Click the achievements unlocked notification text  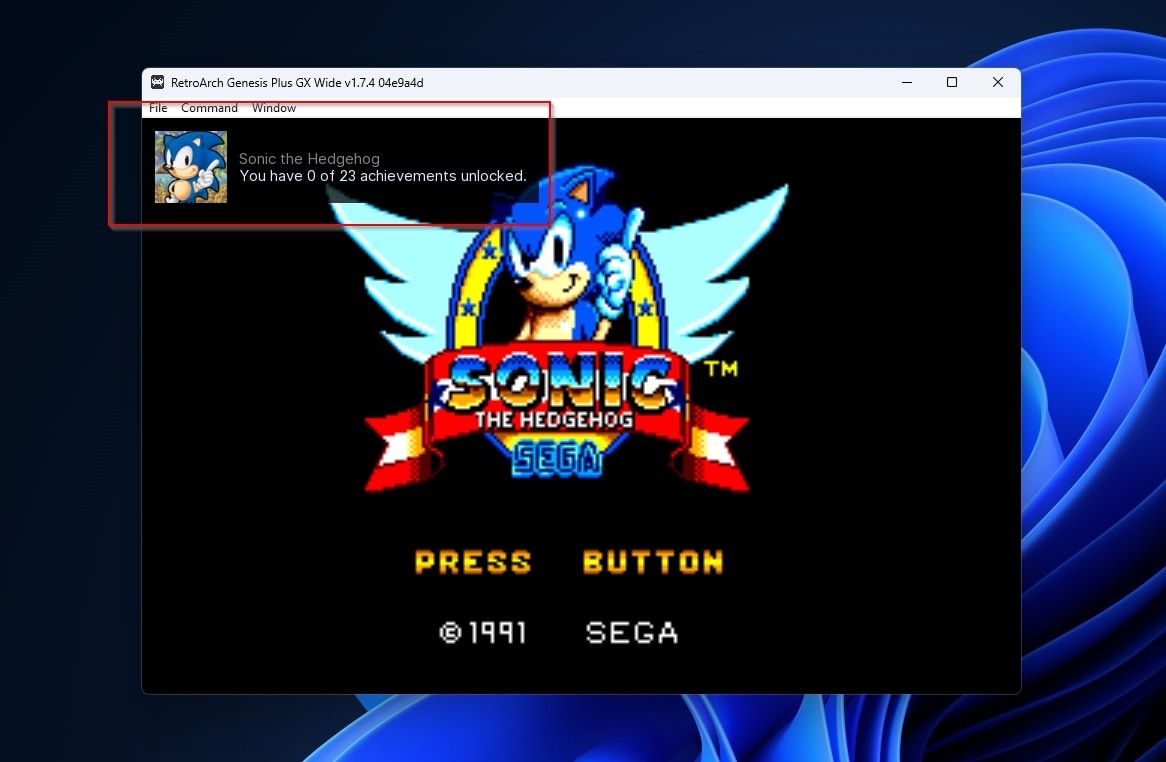click(x=383, y=176)
